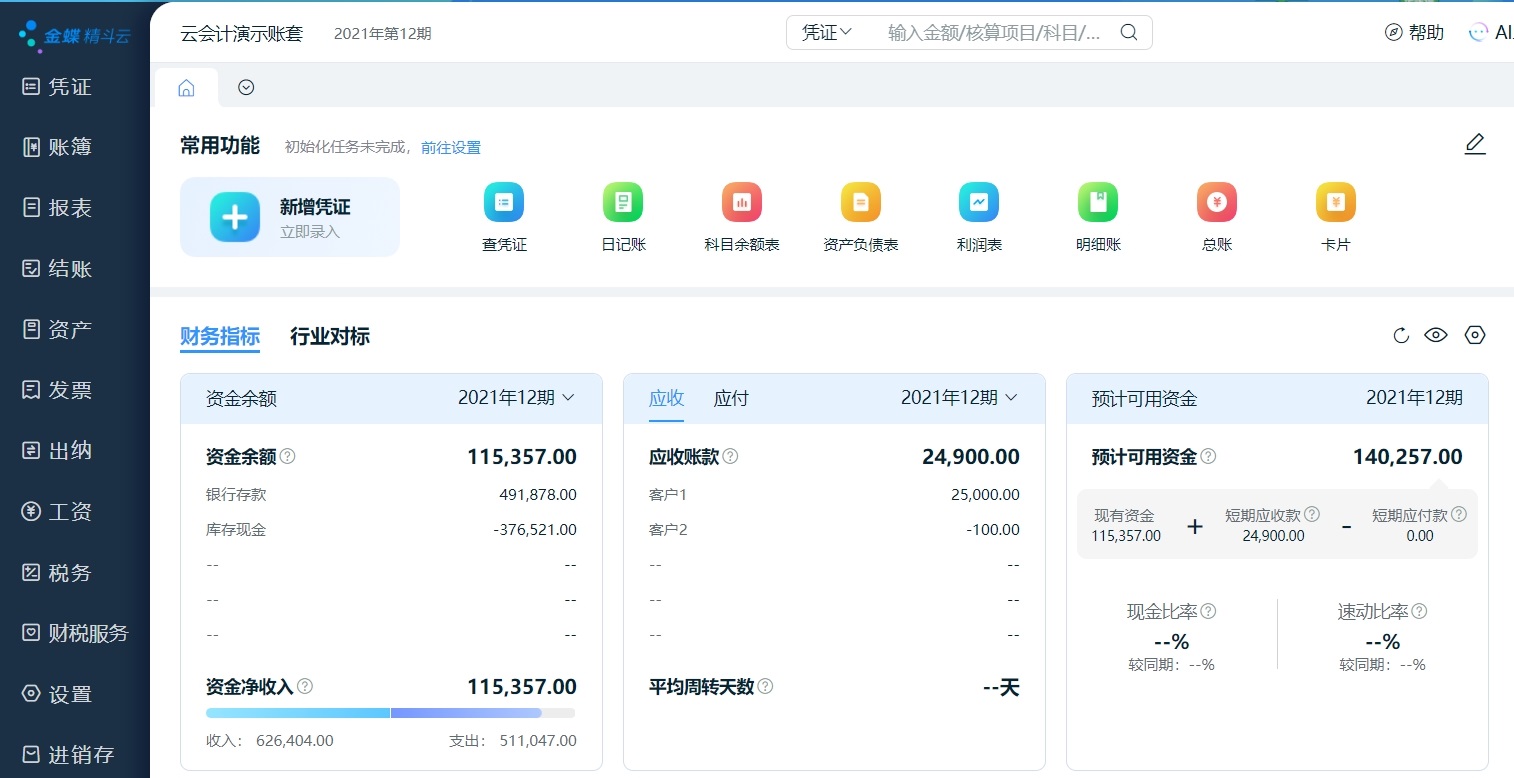
Task: Click the 支出 value 511,047.00
Action: click(537, 741)
